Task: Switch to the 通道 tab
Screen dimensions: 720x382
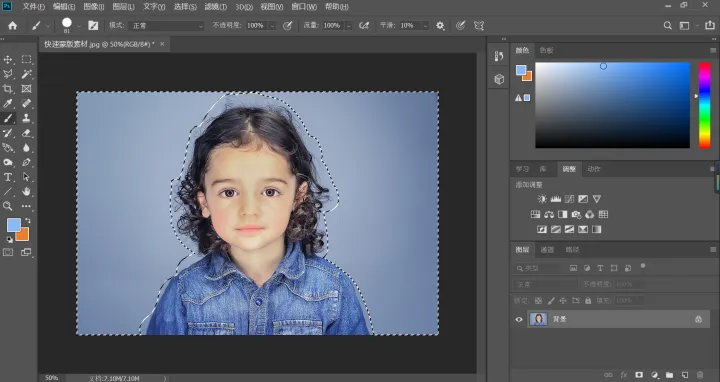Action: pos(547,249)
